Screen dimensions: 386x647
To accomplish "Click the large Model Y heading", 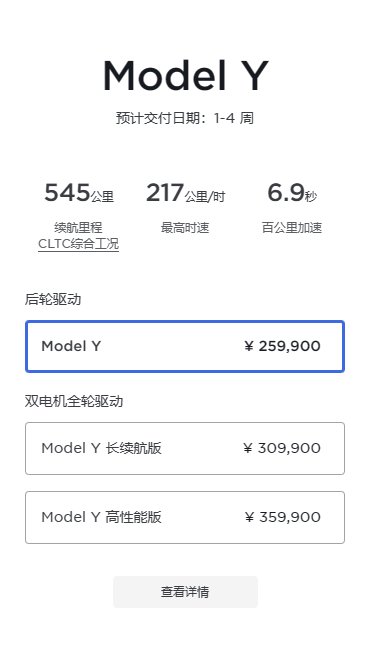I will (186, 76).
